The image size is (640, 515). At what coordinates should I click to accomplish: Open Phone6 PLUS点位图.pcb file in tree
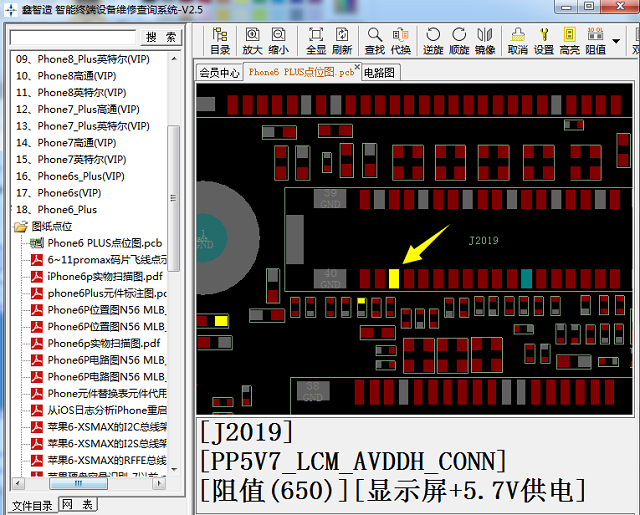(x=96, y=243)
